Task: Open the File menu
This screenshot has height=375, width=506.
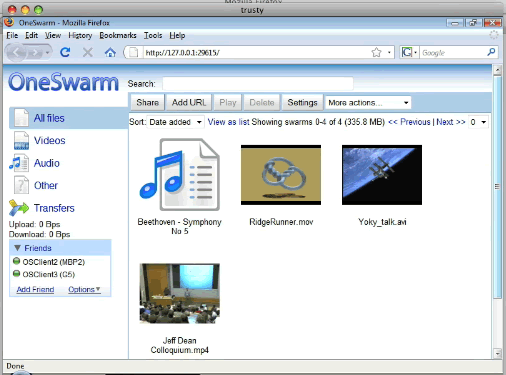Action: (12, 35)
